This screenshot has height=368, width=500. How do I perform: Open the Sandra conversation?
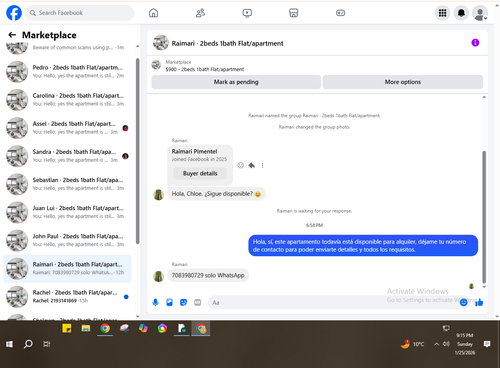coord(67,156)
